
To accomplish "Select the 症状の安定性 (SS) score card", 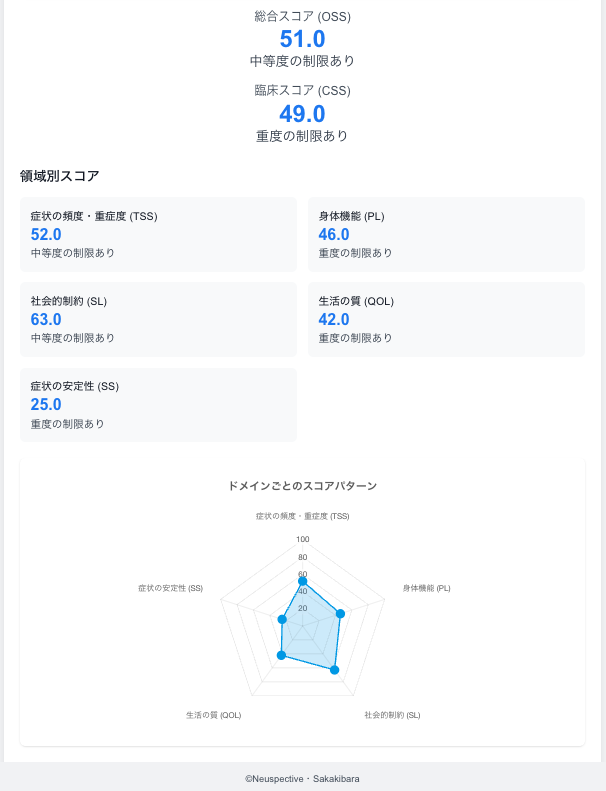I will (x=158, y=405).
